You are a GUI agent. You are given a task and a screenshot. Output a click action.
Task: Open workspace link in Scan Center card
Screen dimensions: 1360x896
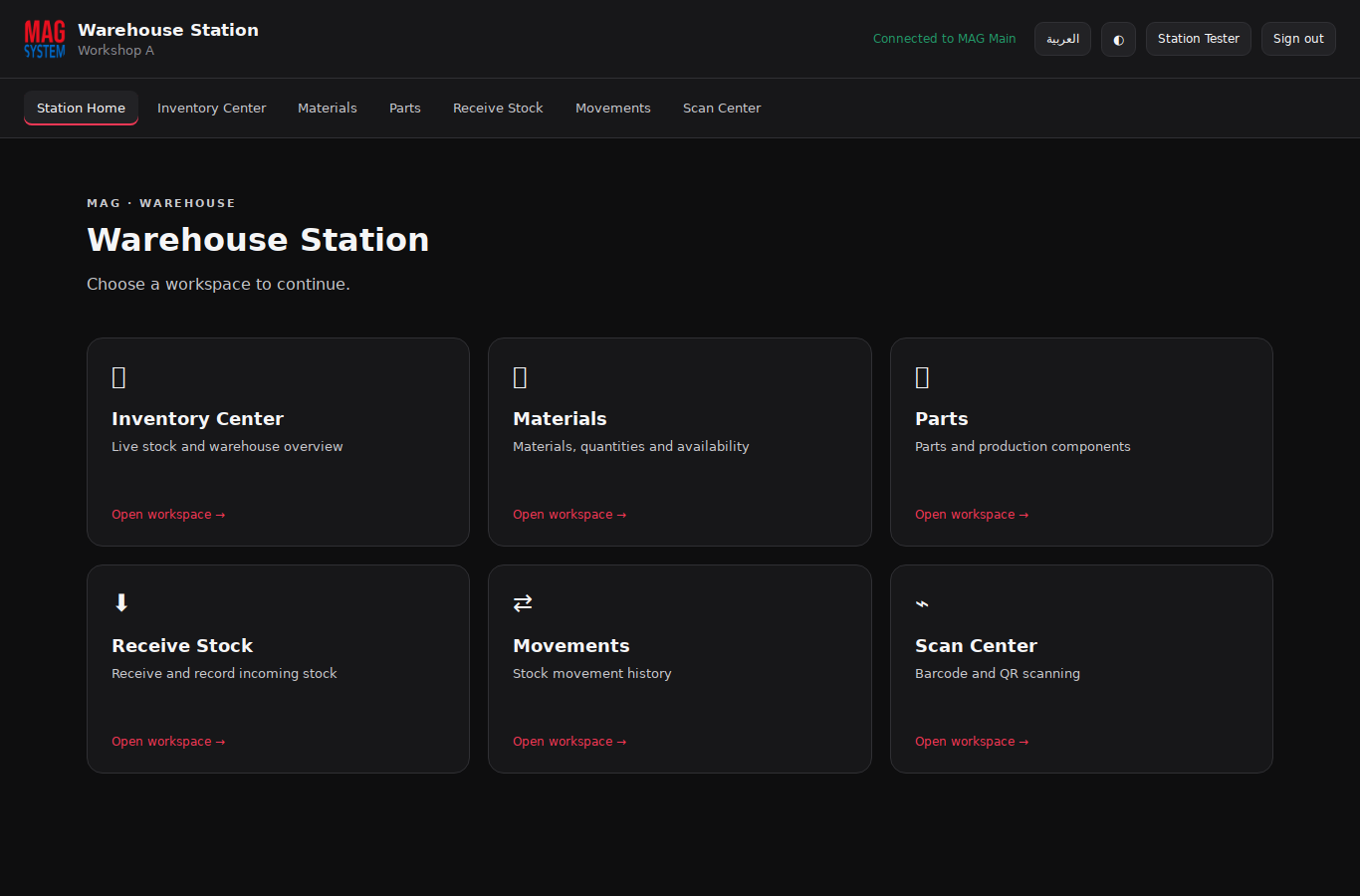[972, 742]
